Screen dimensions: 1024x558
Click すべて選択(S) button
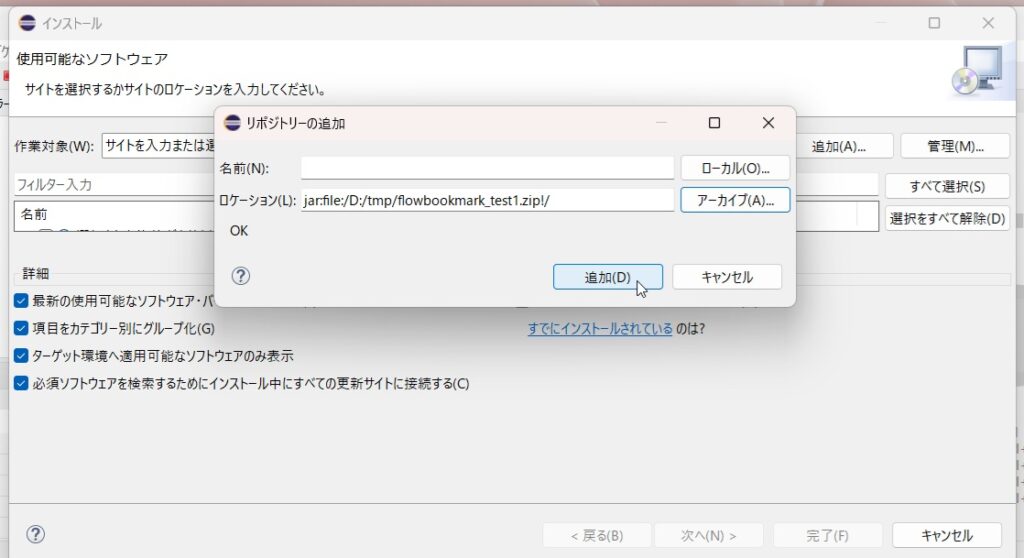pos(946,186)
